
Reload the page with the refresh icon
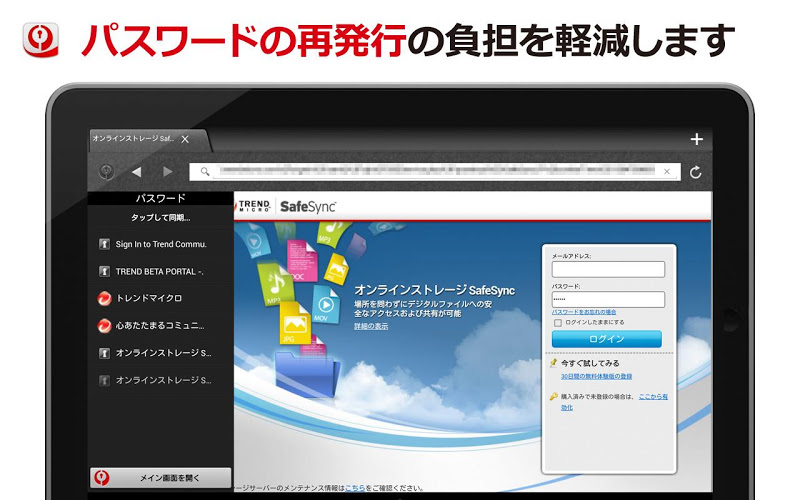click(695, 172)
